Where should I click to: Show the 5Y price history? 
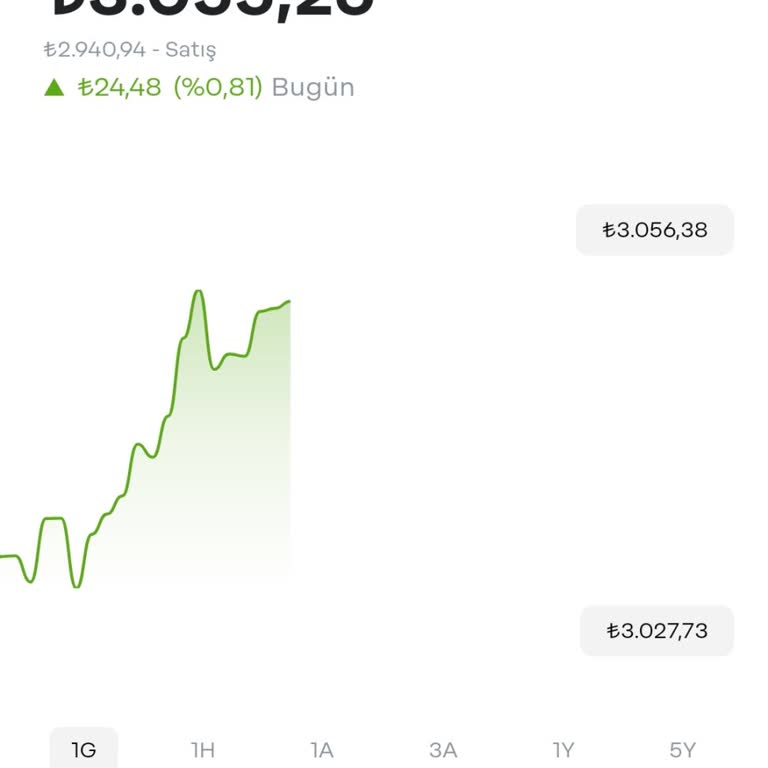[683, 749]
